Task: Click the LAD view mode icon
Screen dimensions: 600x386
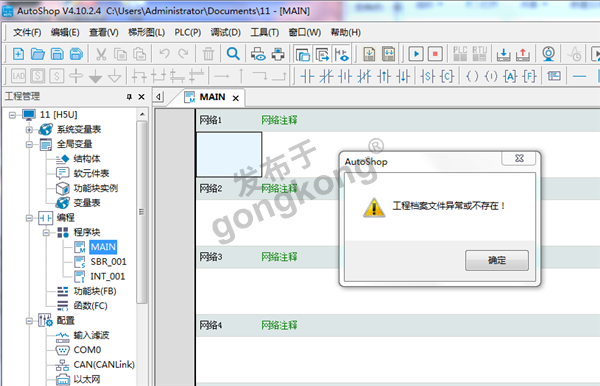Action: 18,76
